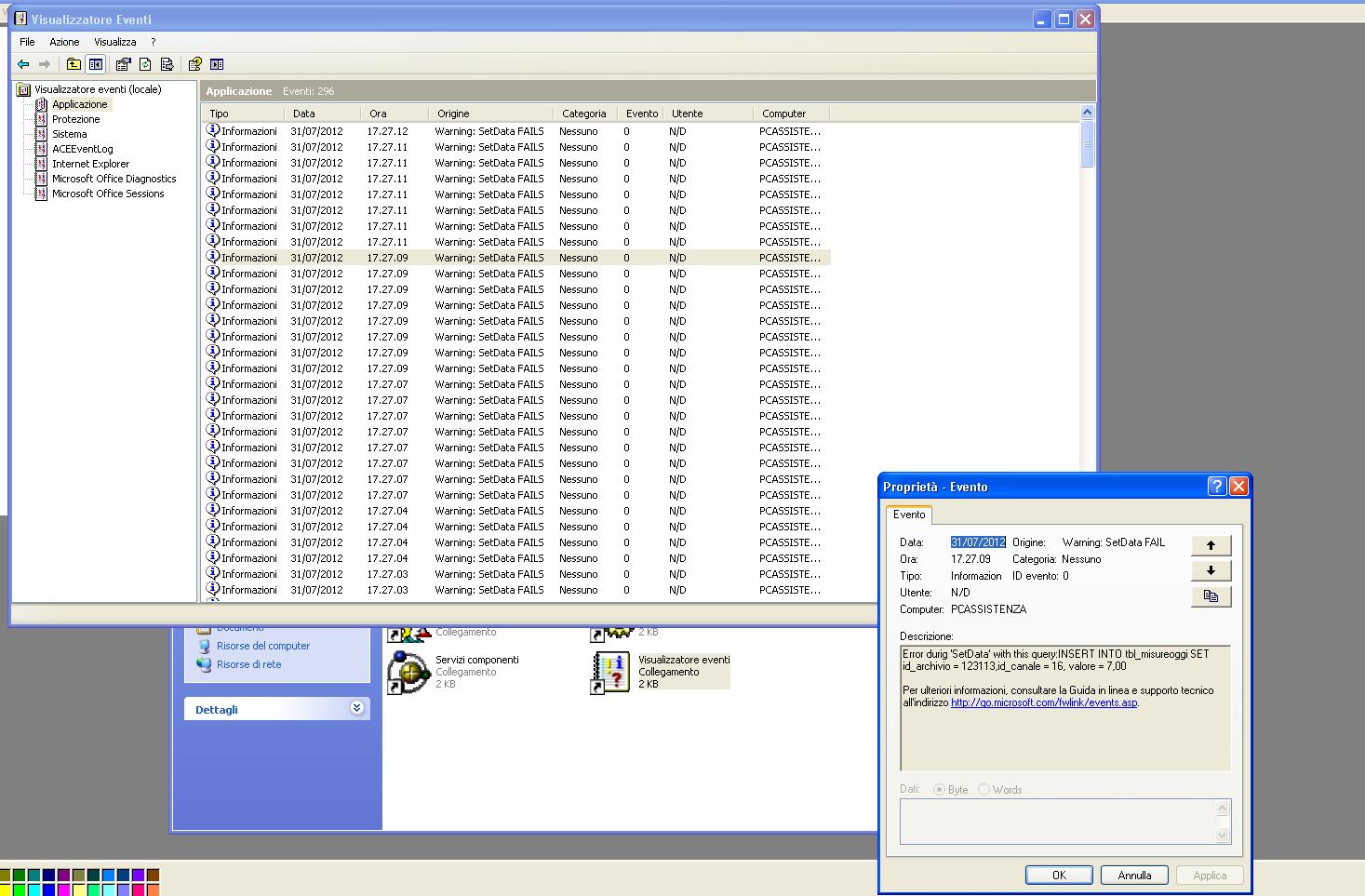1365x896 pixels.
Task: Show the next event with down arrow
Action: (x=1211, y=570)
